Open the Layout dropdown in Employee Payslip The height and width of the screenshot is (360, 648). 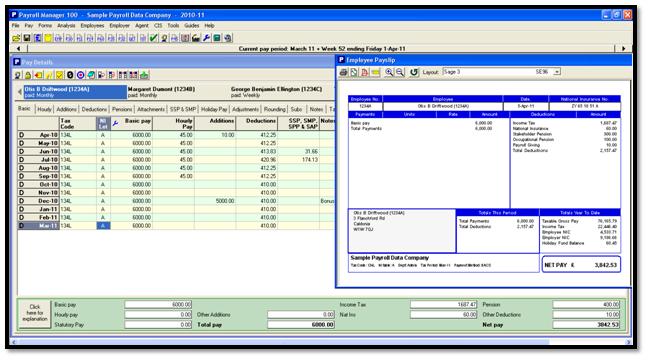tap(557, 72)
